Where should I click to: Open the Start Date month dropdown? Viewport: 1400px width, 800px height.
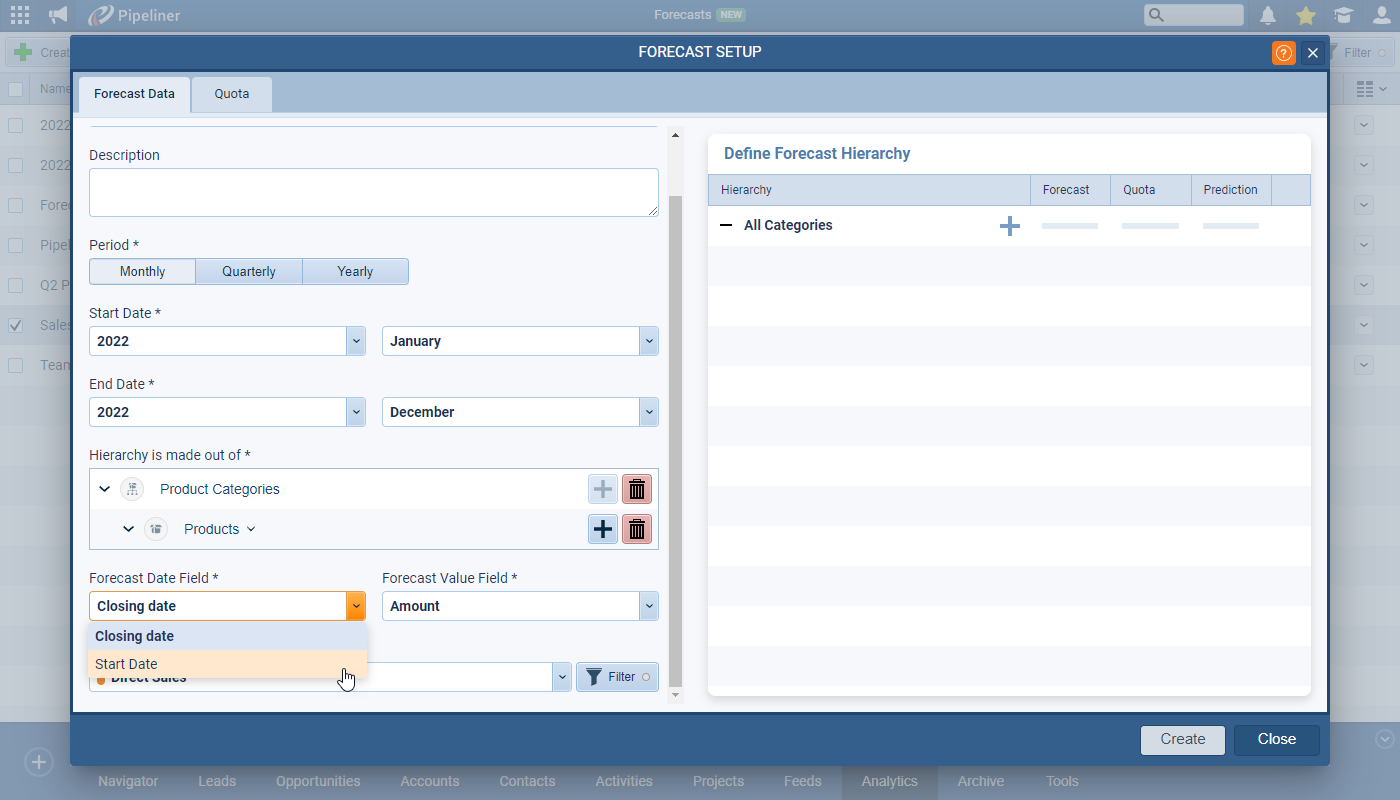649,341
